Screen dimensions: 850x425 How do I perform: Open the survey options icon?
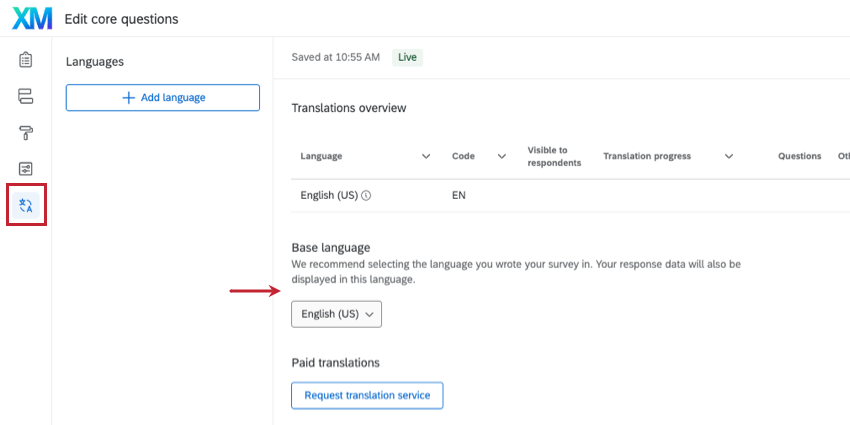click(x=26, y=169)
